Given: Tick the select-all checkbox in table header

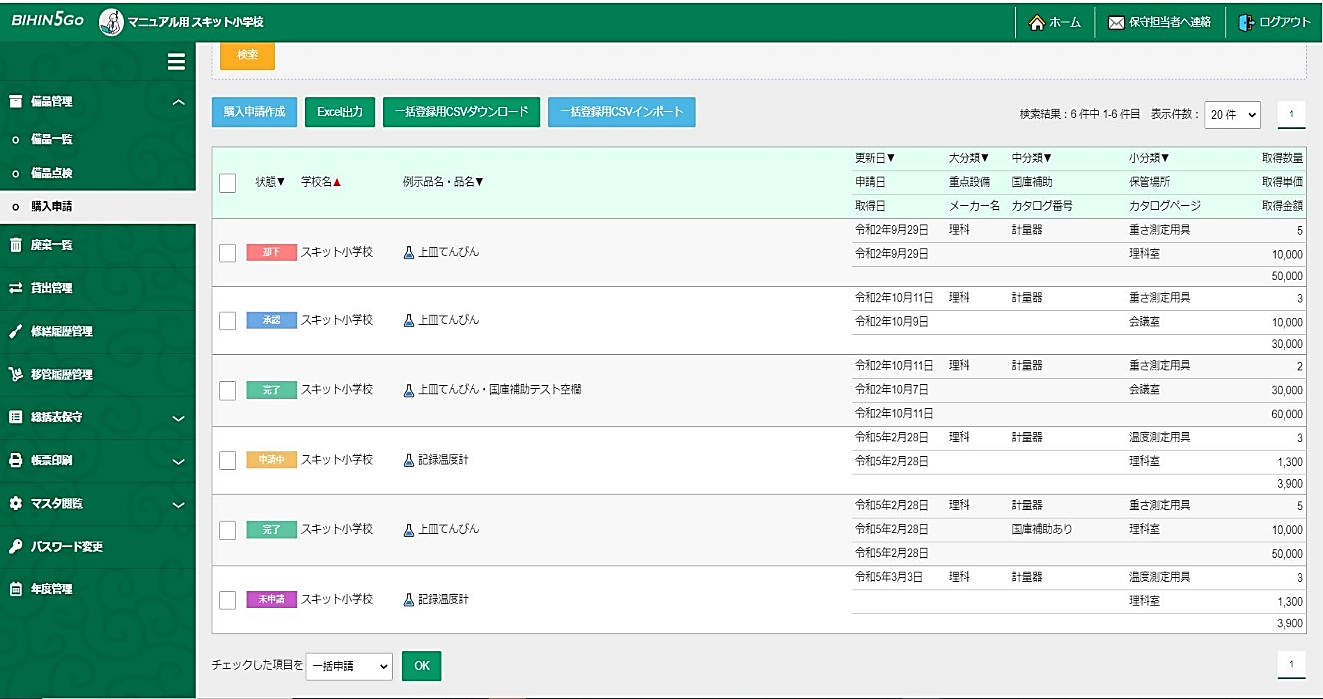Looking at the screenshot, I should click(x=227, y=182).
